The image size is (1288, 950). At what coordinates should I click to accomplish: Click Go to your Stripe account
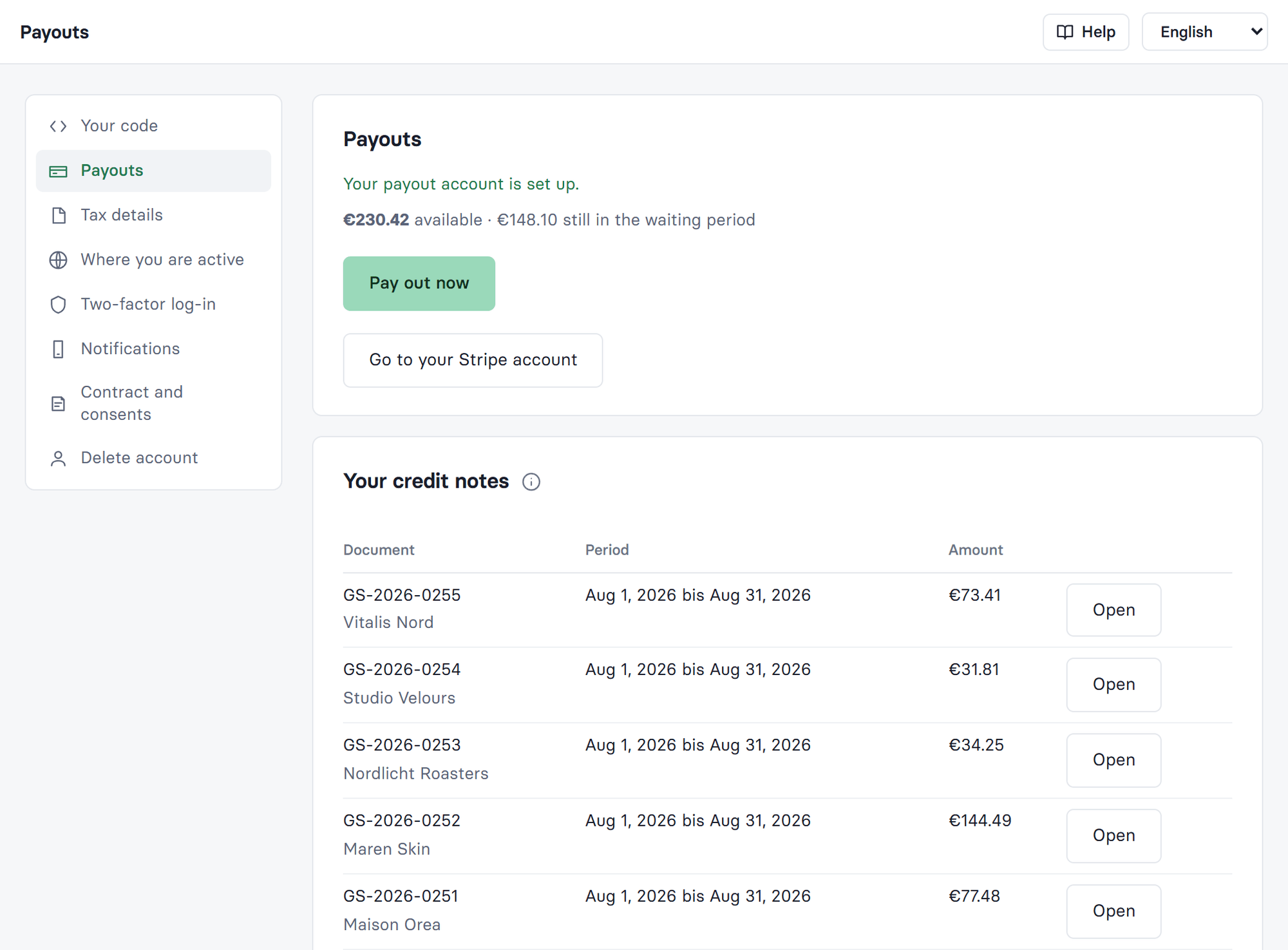473,360
